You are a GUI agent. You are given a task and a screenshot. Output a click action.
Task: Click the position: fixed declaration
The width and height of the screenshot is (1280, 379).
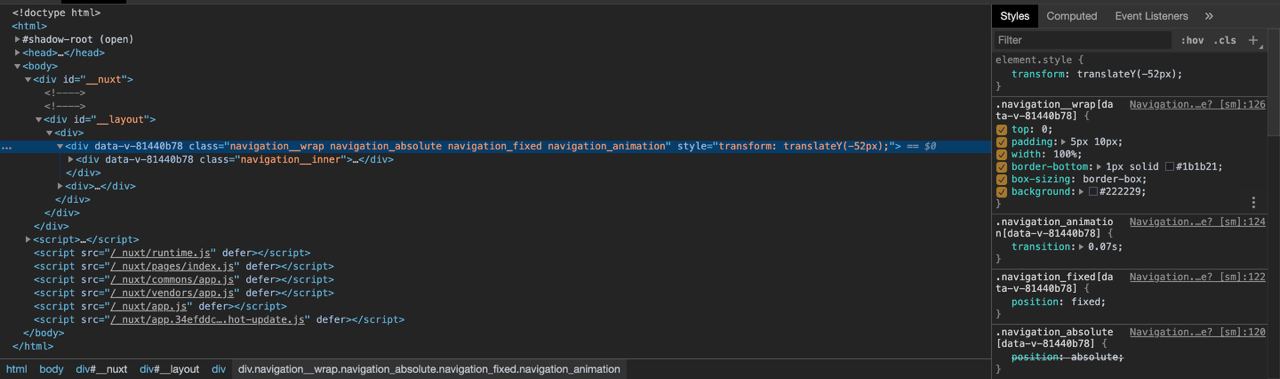[1058, 302]
